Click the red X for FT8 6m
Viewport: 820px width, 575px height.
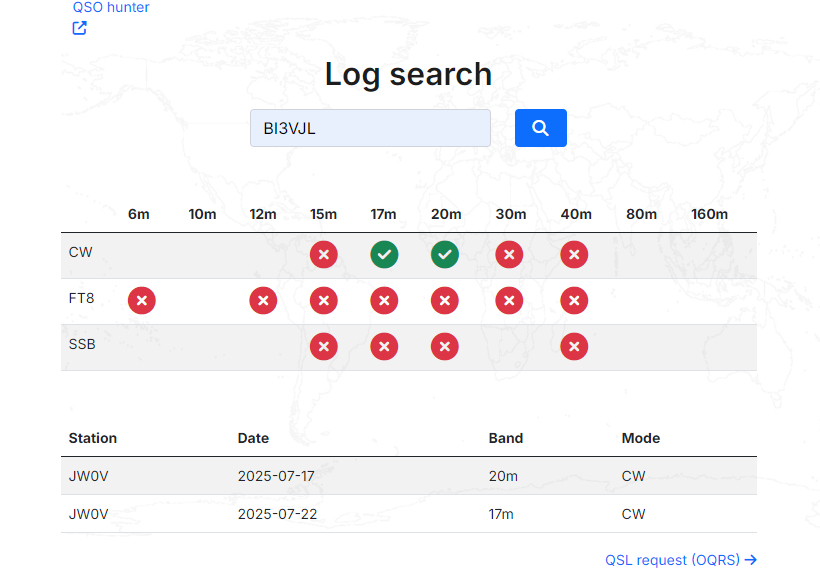click(142, 300)
